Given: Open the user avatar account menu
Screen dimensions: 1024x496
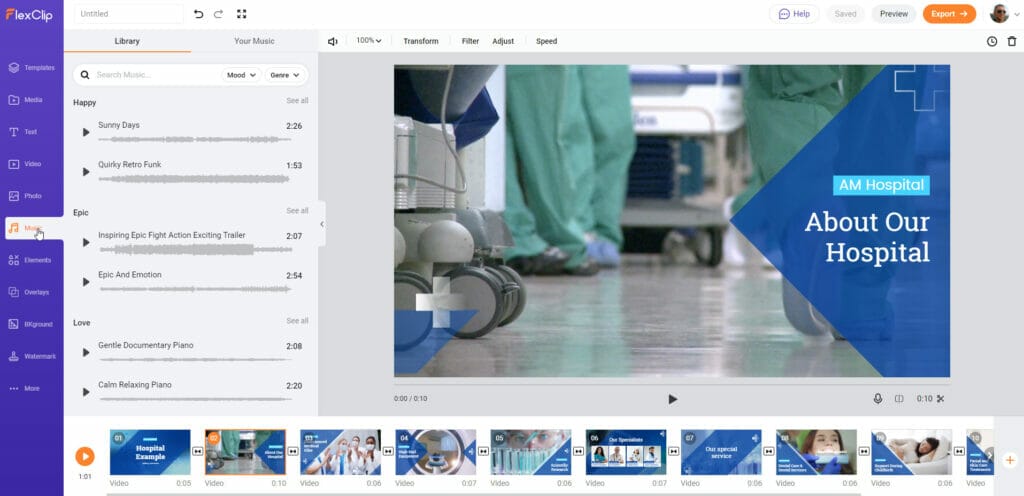Looking at the screenshot, I should click(x=1004, y=14).
